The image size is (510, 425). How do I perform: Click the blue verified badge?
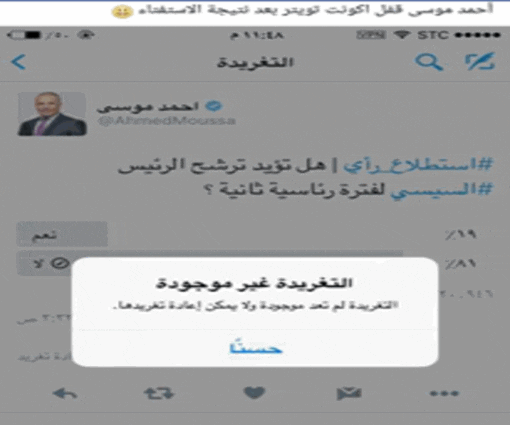tap(214, 106)
